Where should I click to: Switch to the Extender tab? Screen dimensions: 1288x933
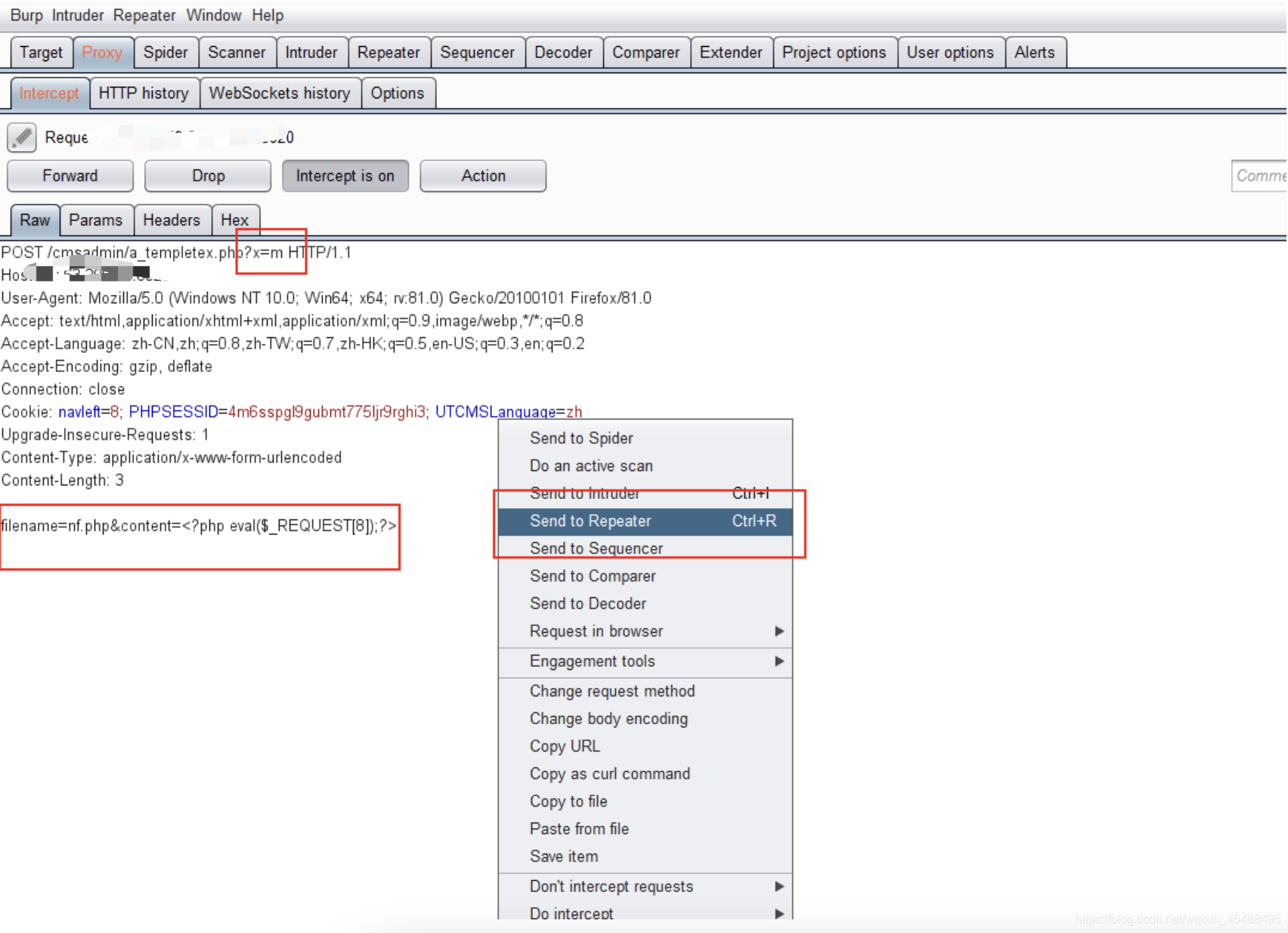(x=731, y=52)
